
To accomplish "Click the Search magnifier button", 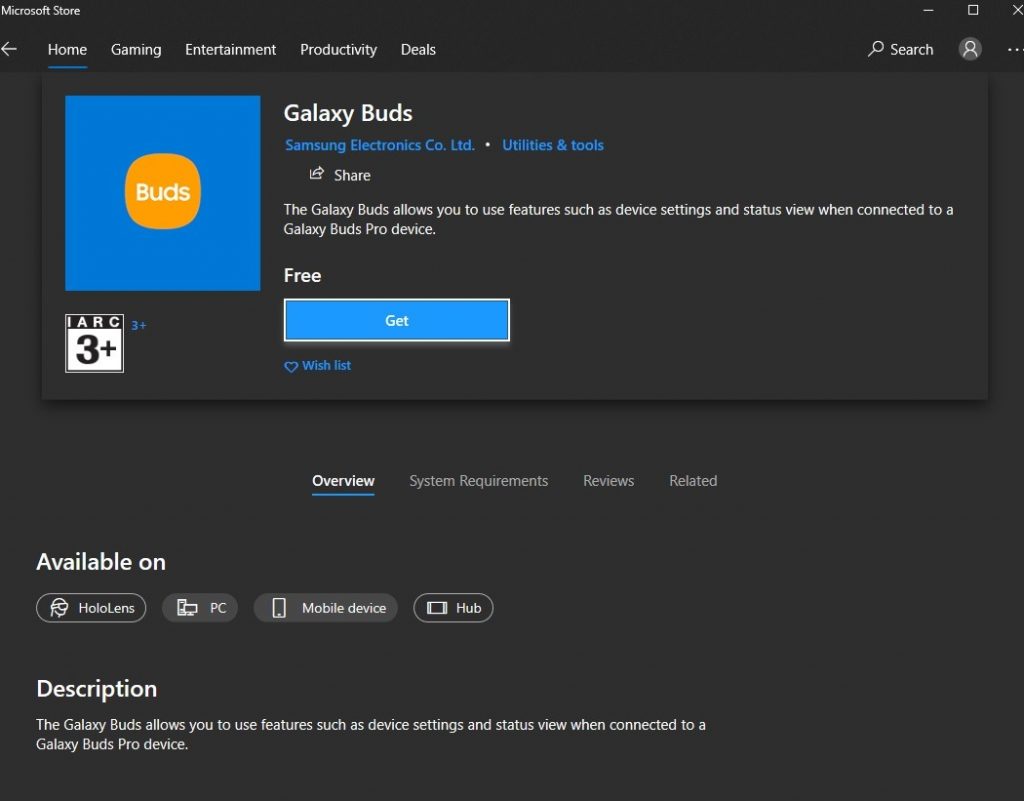I will pyautogui.click(x=901, y=49).
